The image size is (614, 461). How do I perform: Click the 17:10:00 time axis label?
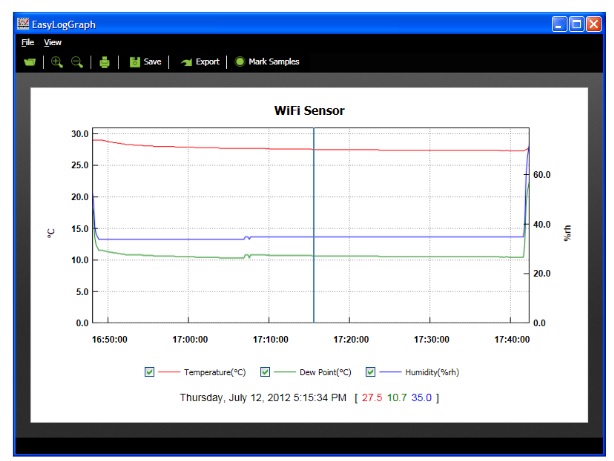pos(271,340)
